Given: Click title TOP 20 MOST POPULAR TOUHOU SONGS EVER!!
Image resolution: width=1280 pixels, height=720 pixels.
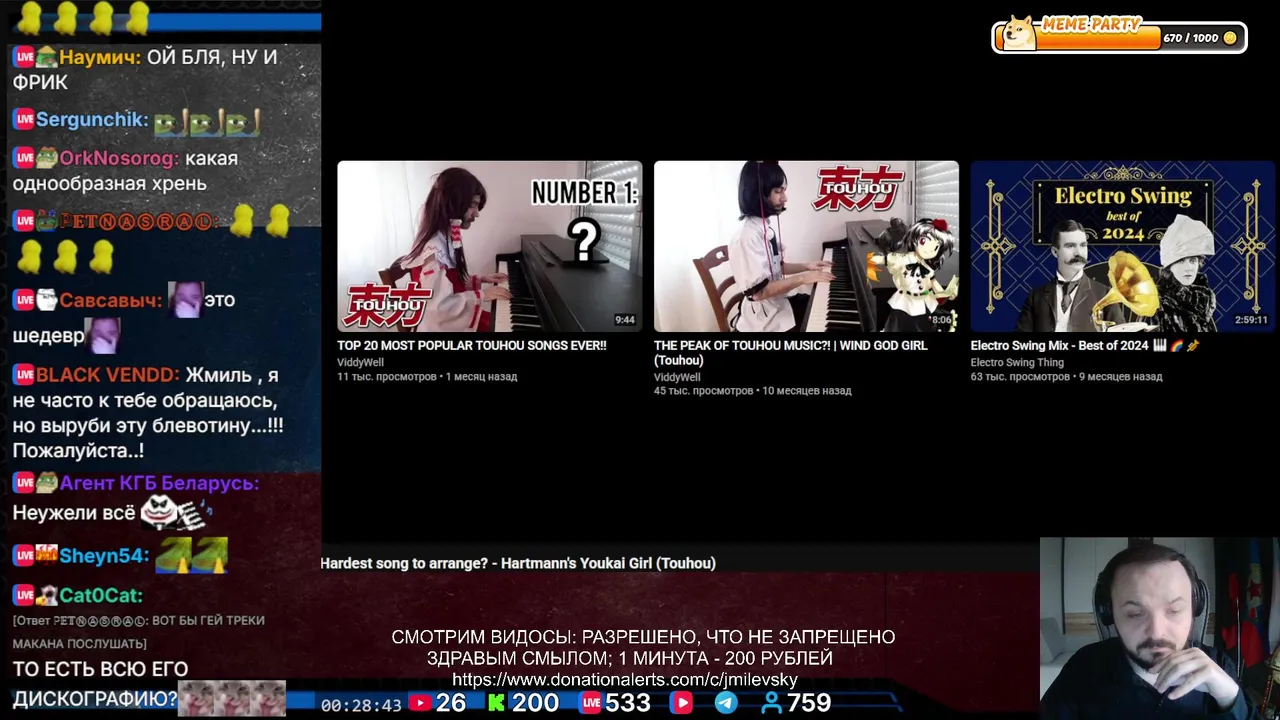Looking at the screenshot, I should point(472,345).
